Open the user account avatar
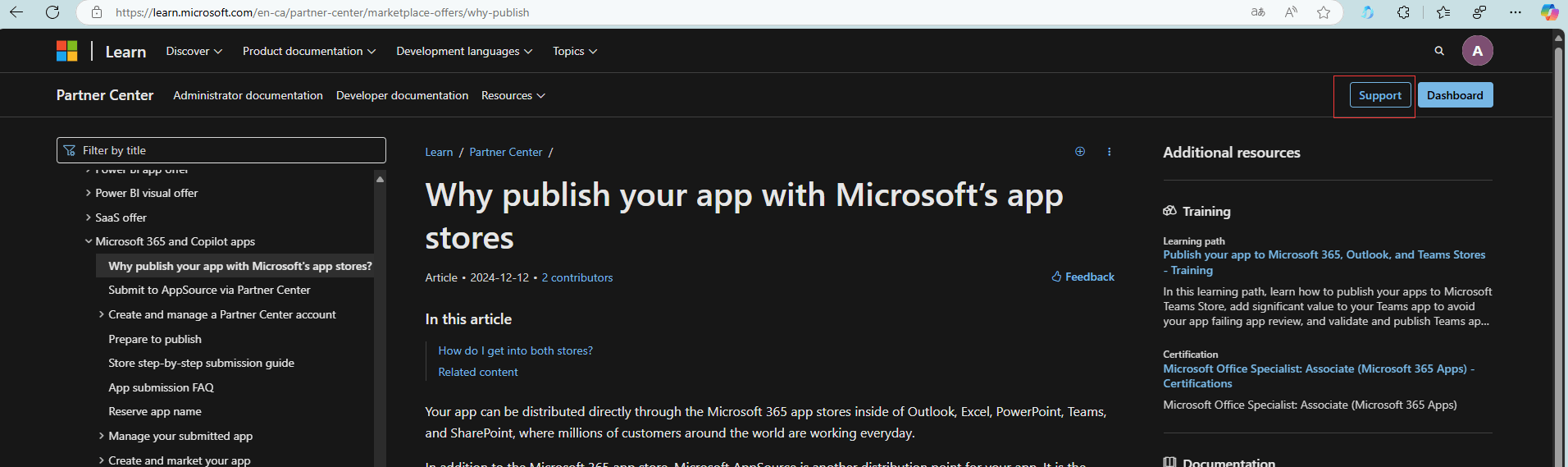Viewport: 1568px width, 467px height. [1477, 51]
